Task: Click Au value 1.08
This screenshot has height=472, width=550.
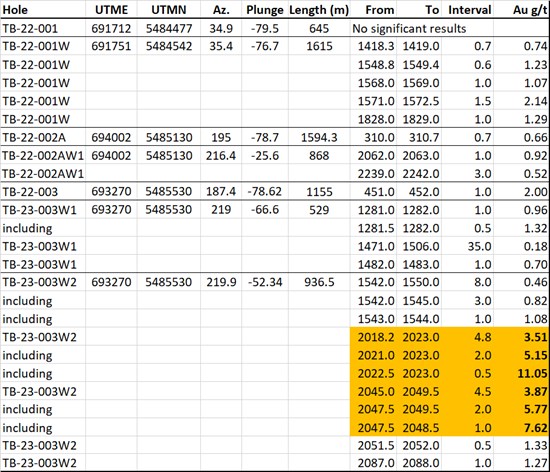Action: [536, 319]
